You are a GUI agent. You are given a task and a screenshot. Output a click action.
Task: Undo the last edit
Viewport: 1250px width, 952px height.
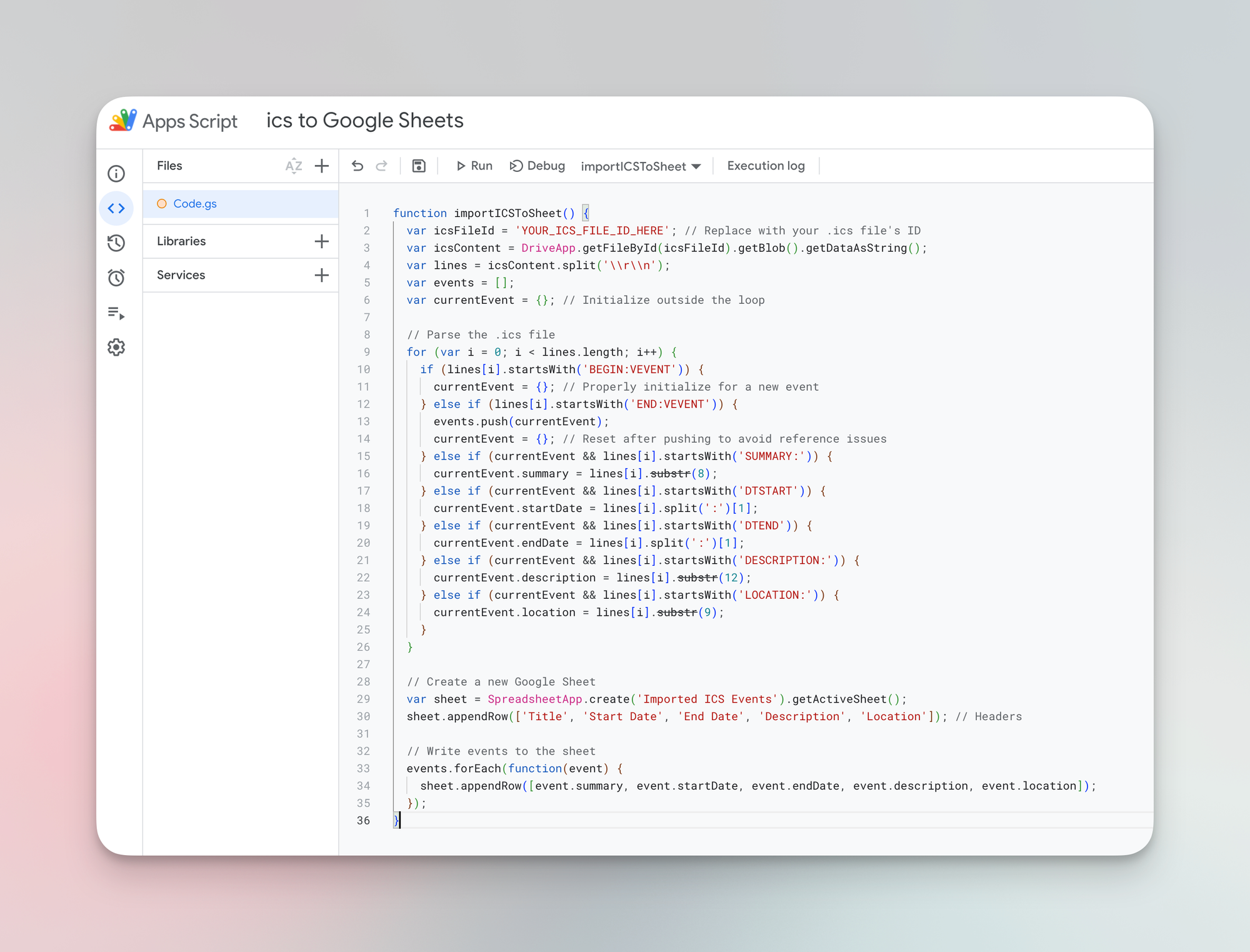[357, 166]
